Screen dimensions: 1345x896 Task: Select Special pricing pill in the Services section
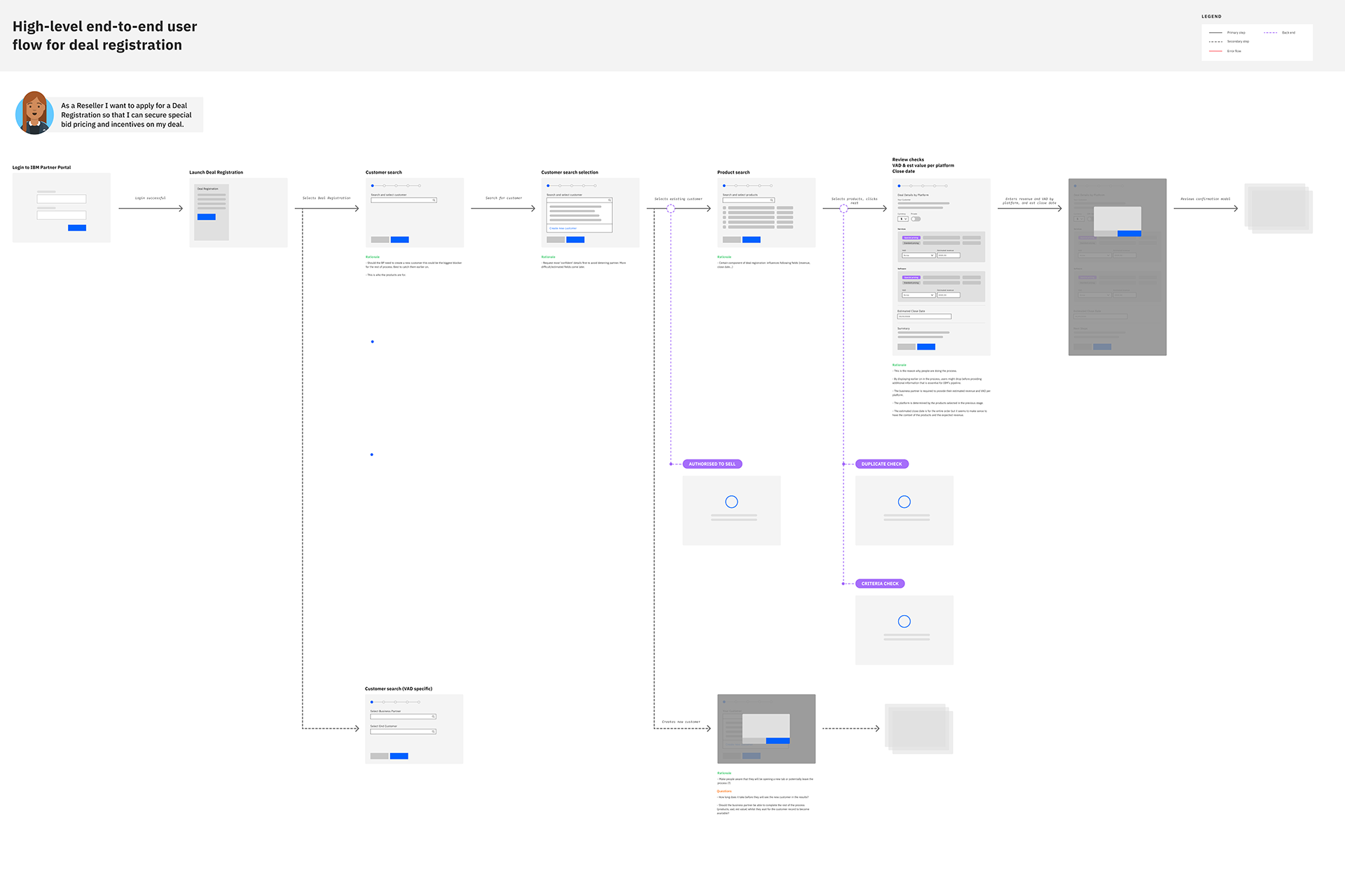click(x=911, y=237)
